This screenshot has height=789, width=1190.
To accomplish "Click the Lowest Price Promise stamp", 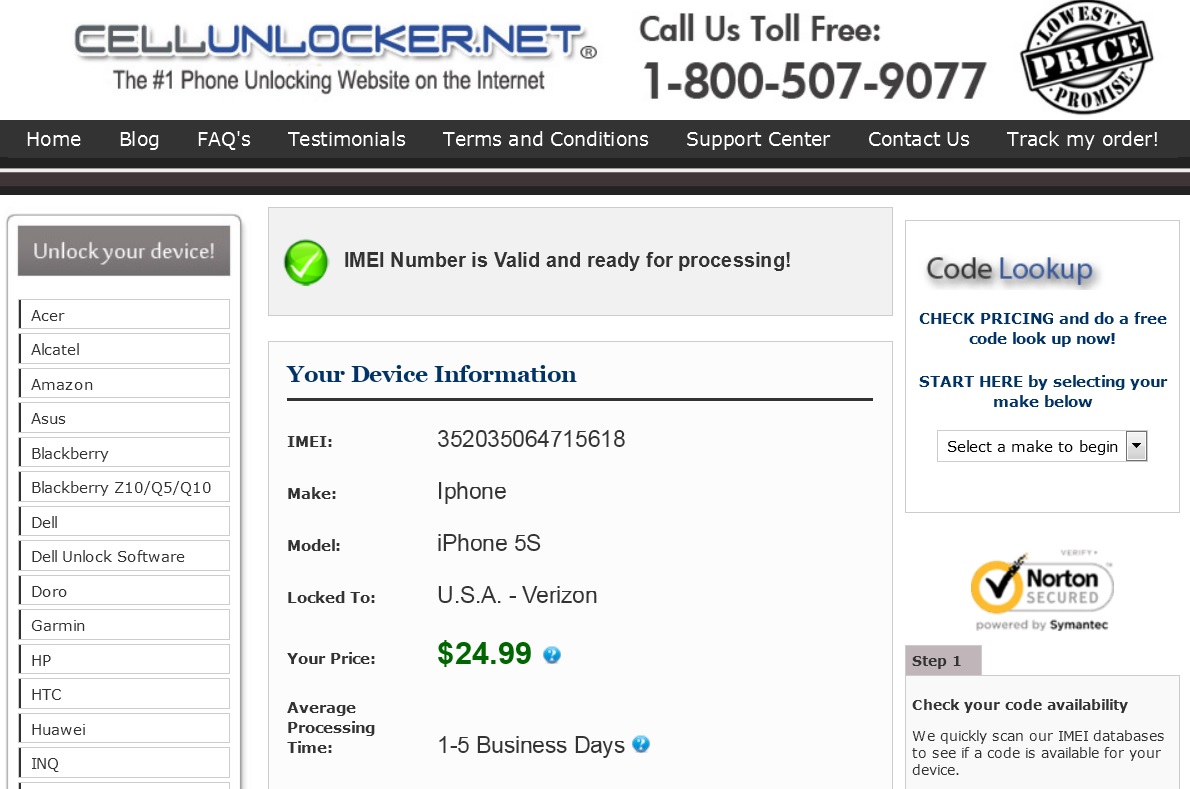I will pos(1085,57).
